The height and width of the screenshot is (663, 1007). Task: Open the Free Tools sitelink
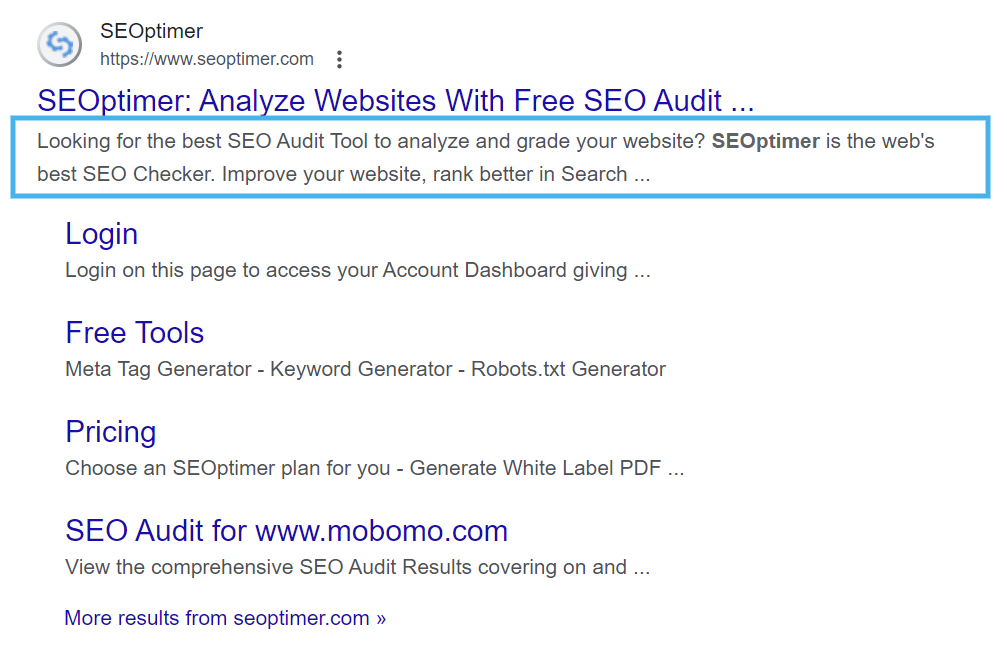[x=134, y=333]
